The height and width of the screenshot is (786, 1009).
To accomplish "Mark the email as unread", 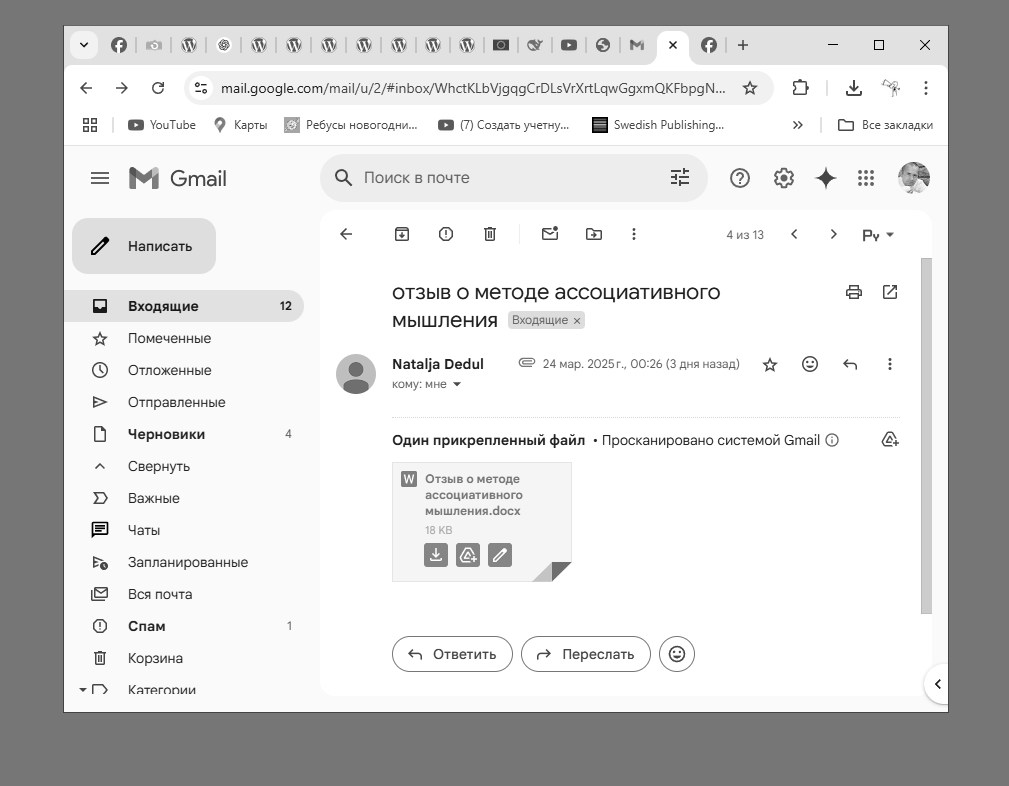I will tap(550, 234).
